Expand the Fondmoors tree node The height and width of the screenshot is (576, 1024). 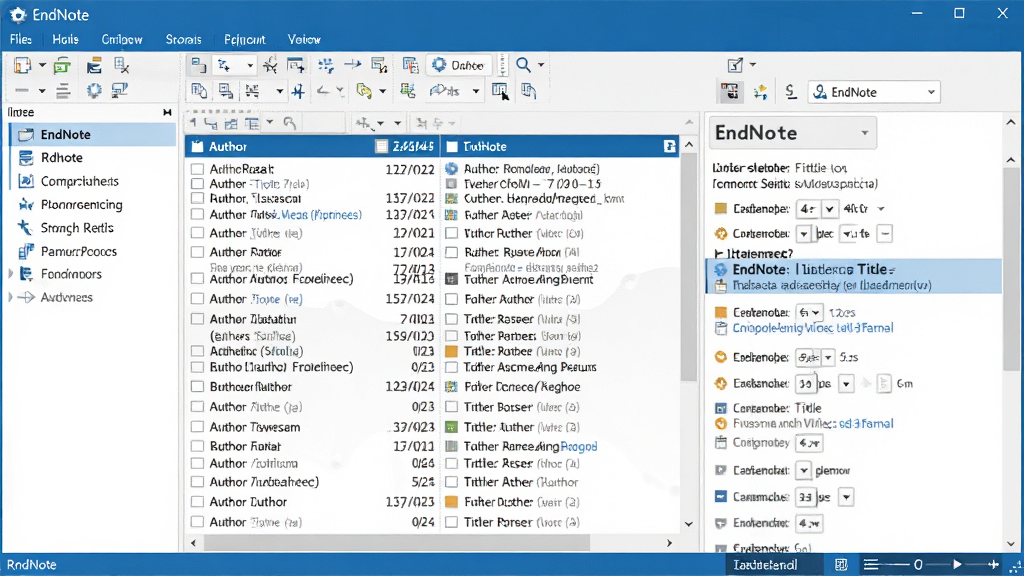pyautogui.click(x=10, y=274)
